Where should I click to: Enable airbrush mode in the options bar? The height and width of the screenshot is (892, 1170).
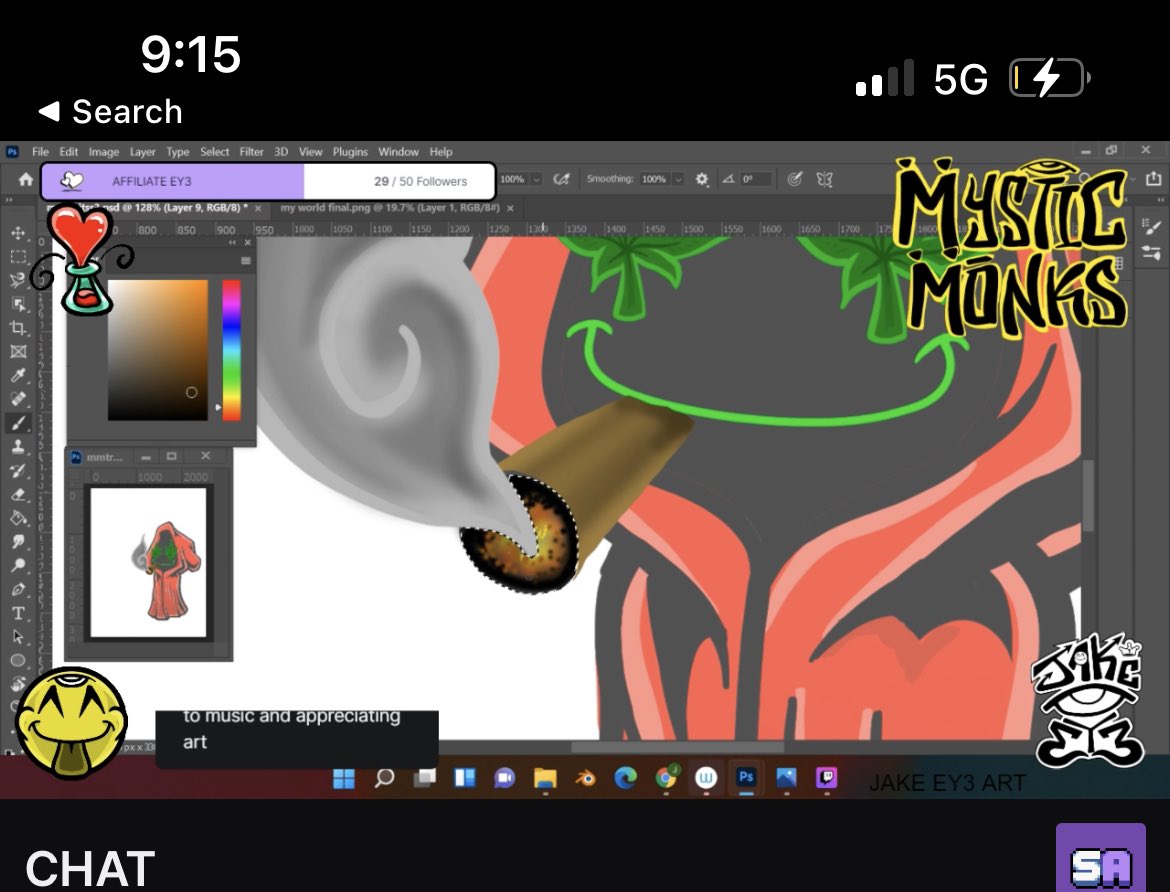(795, 178)
